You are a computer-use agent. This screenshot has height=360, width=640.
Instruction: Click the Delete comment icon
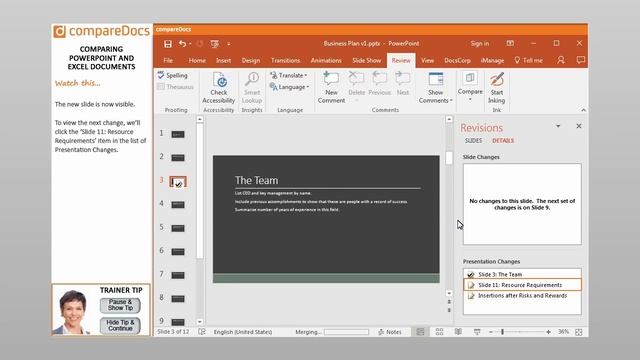click(356, 79)
